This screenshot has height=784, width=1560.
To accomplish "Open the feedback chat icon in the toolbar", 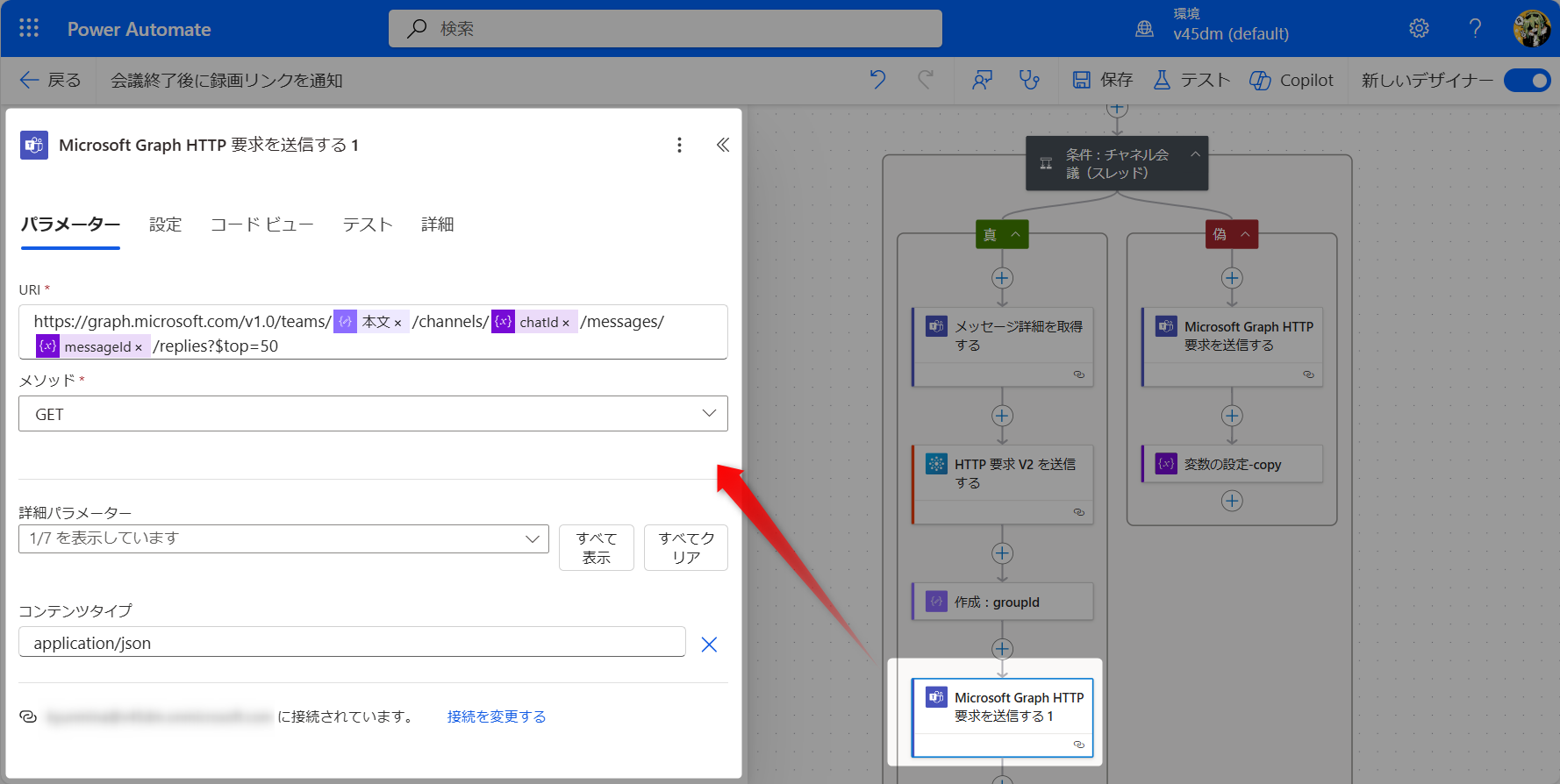I will (x=982, y=80).
